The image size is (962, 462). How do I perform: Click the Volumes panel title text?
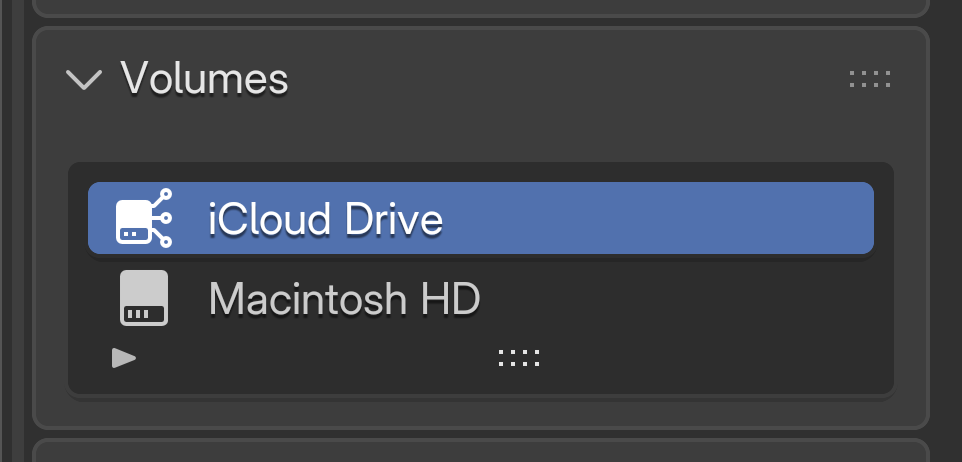[204, 78]
